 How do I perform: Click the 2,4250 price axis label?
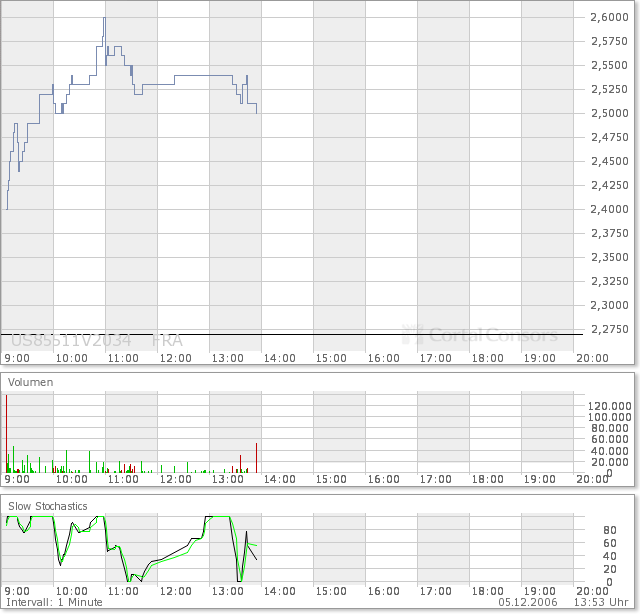tap(609, 185)
